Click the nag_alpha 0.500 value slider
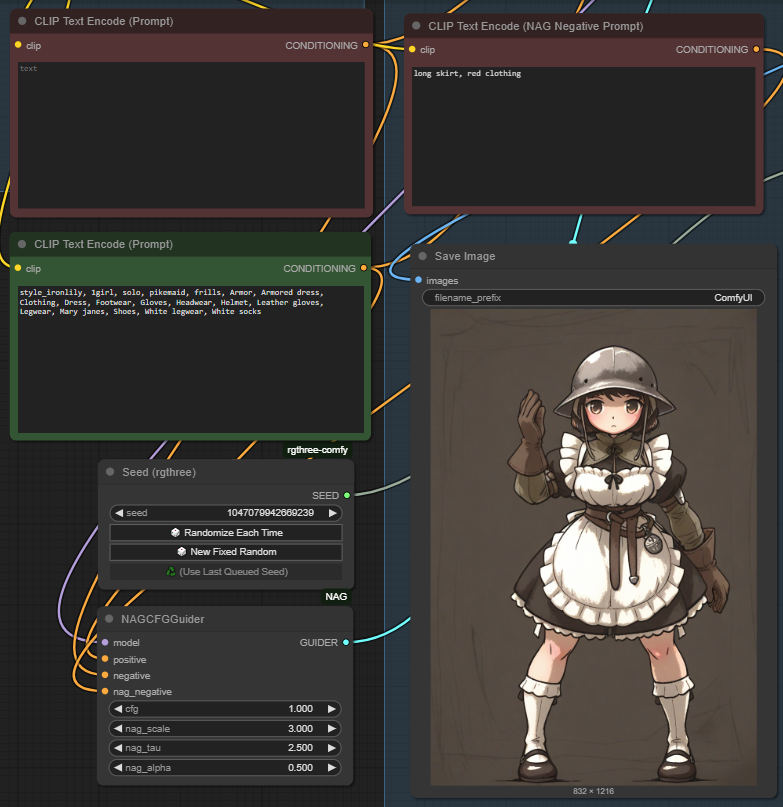Viewport: 783px width, 807px height. click(x=225, y=767)
